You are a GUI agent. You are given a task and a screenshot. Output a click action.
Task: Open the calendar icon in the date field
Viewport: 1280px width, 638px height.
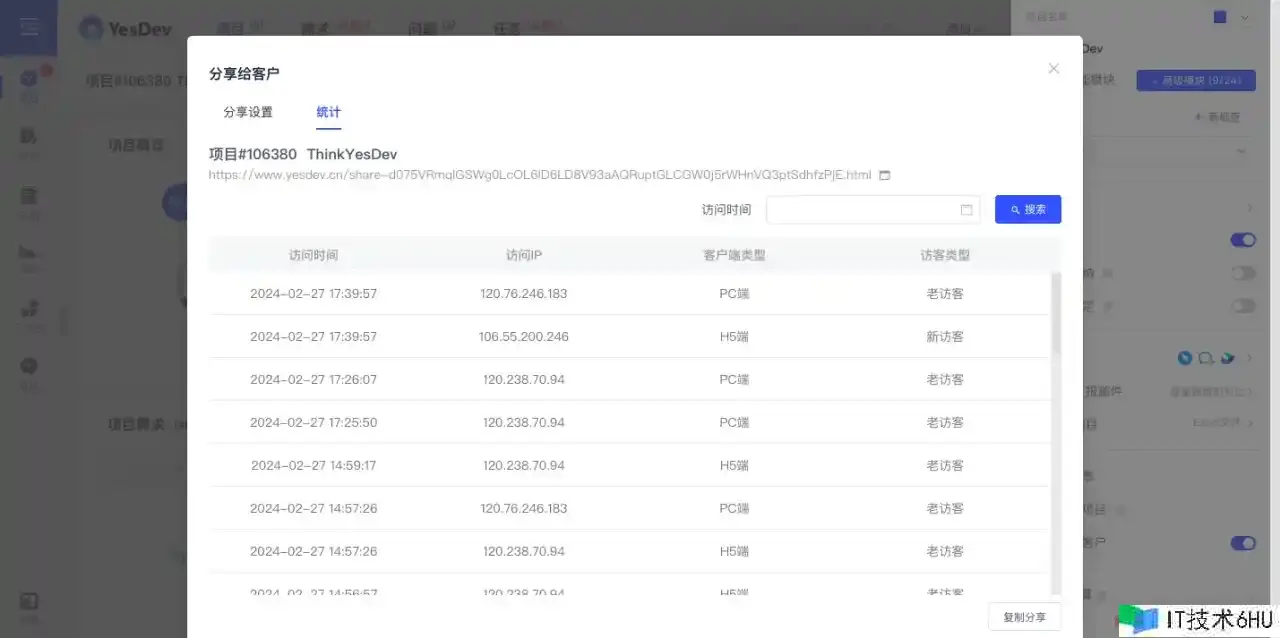pos(966,210)
